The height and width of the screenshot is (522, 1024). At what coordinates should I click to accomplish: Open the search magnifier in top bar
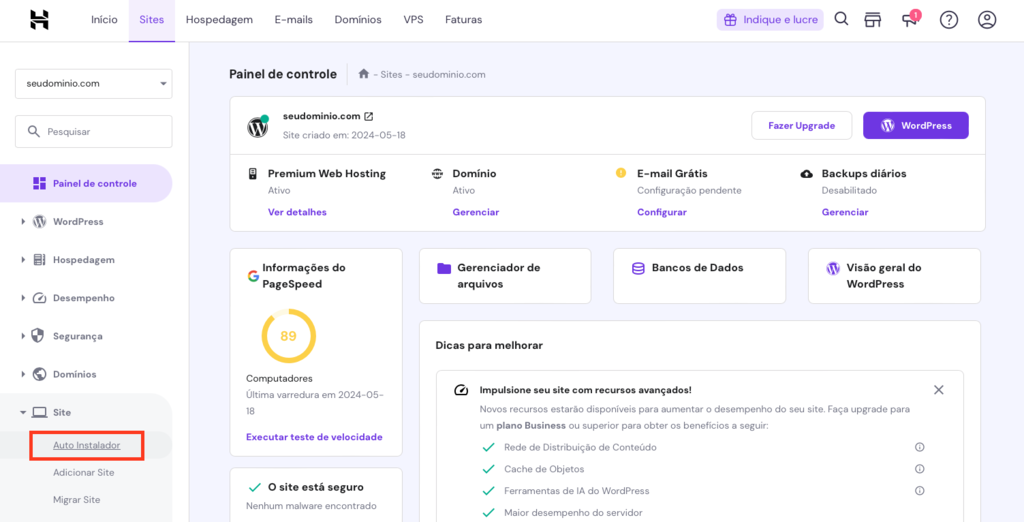tap(842, 20)
